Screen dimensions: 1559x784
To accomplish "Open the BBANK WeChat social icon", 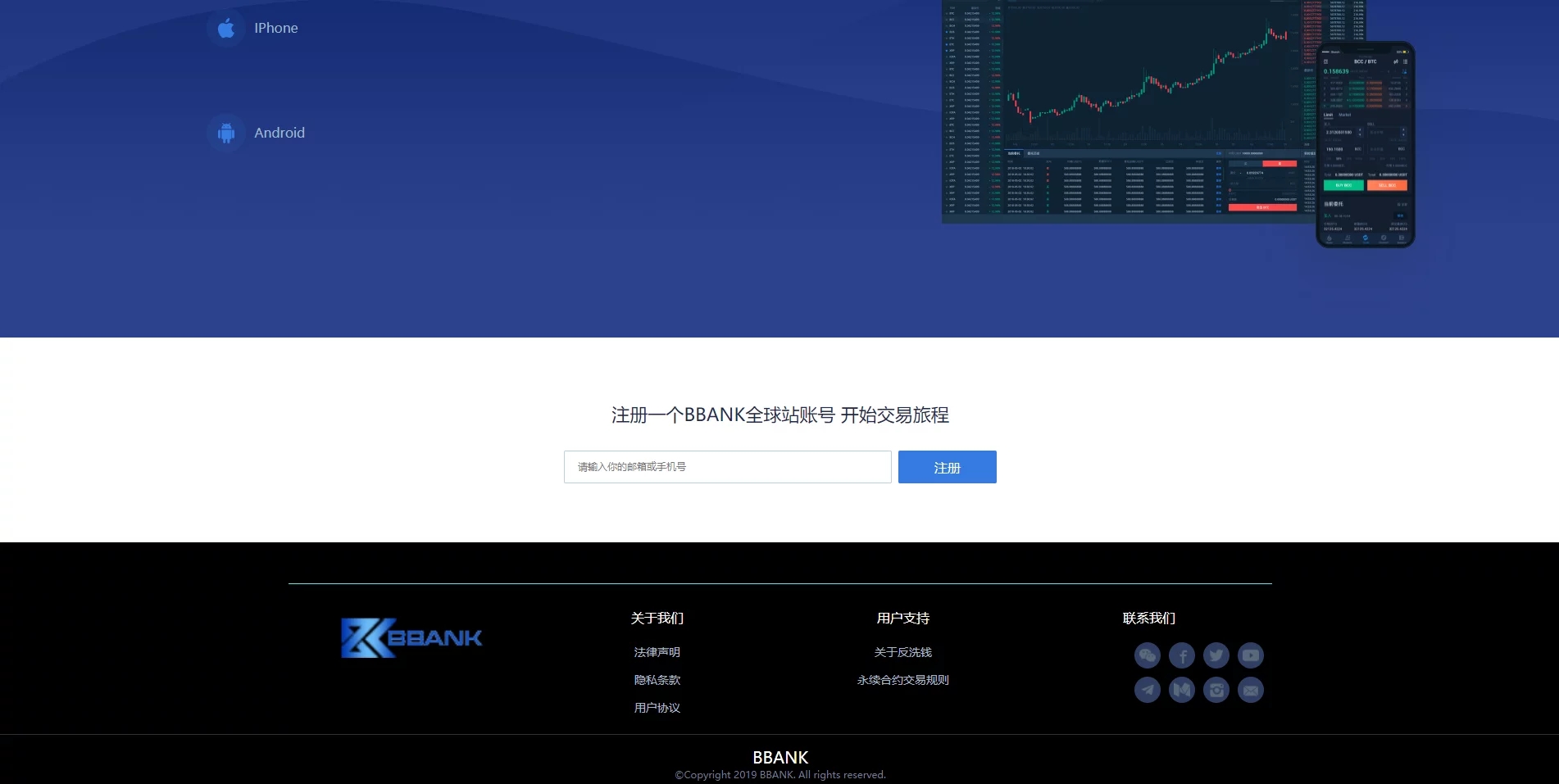I will click(1147, 655).
